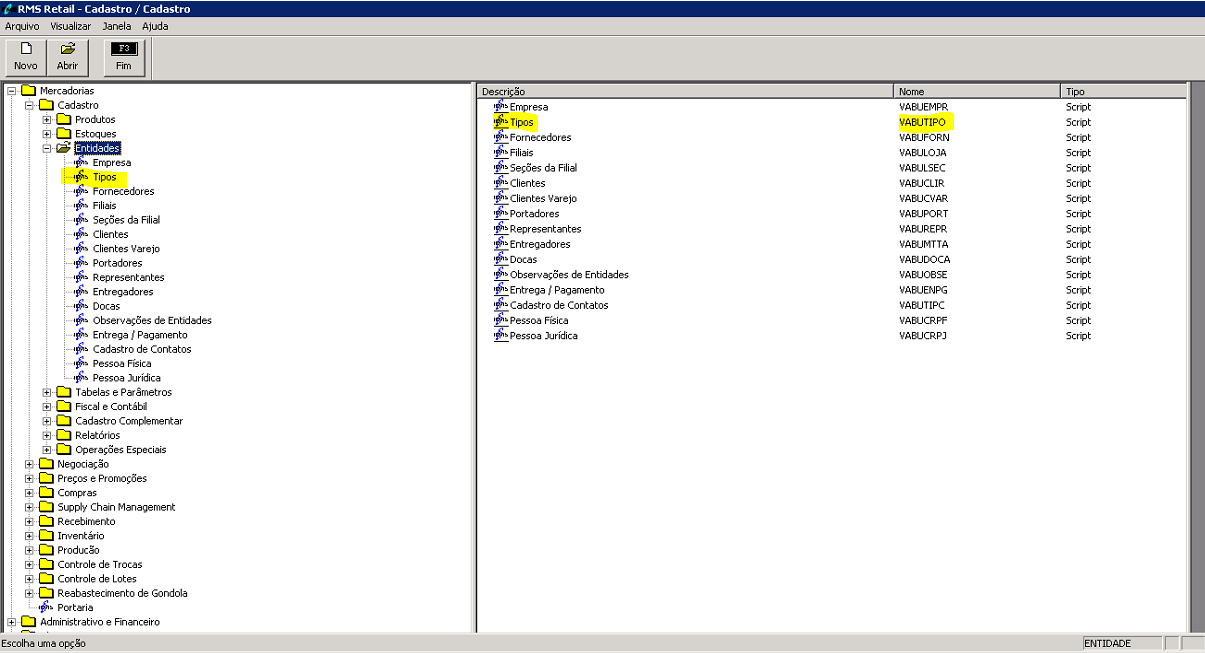Expand the Operações Especiais node
This screenshot has width=1205, height=653.
(x=47, y=450)
